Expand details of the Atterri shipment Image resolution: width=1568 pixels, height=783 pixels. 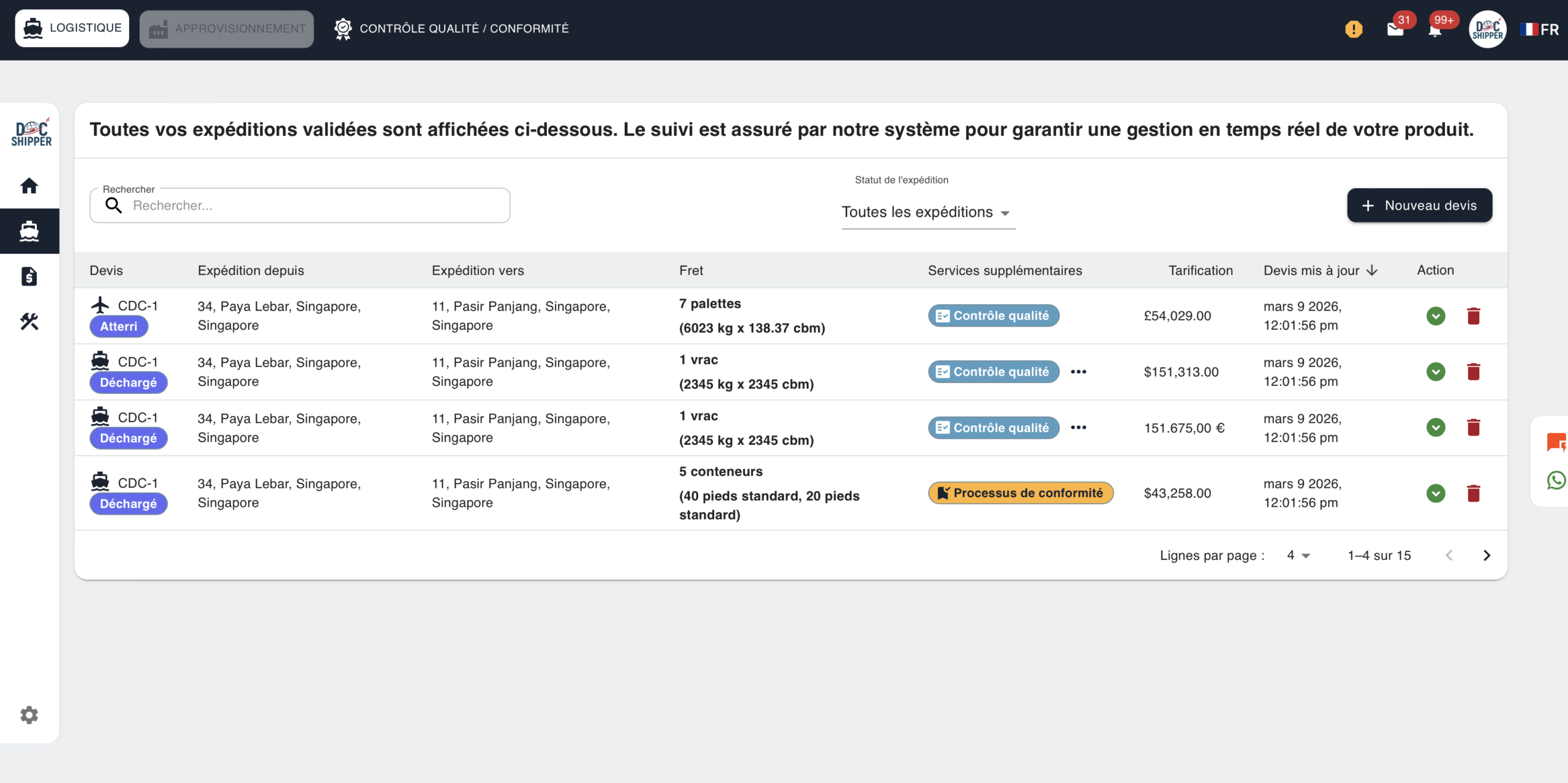click(1435, 316)
